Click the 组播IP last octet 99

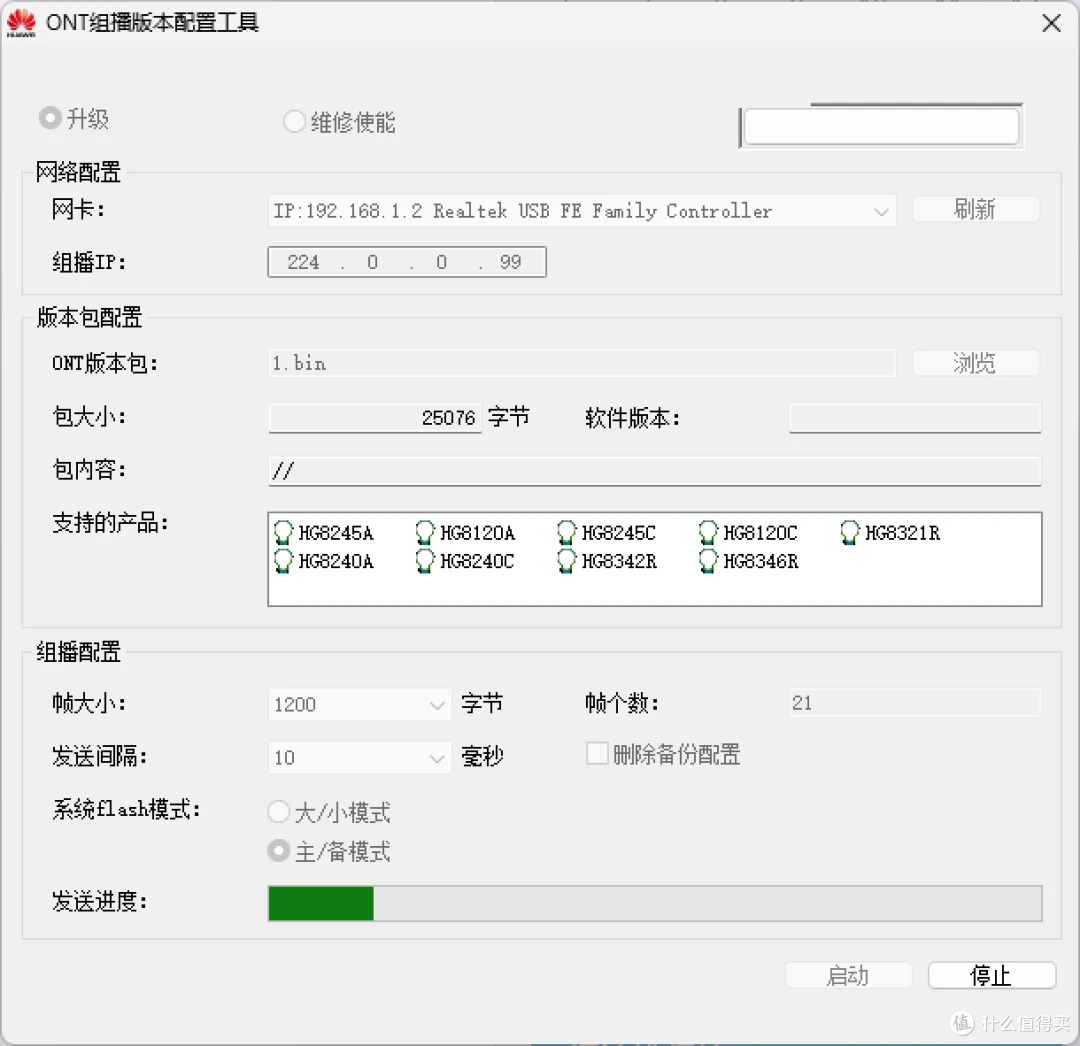[x=510, y=262]
